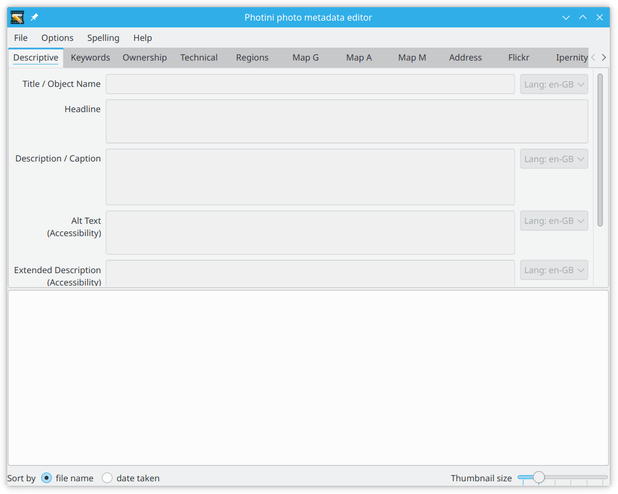
Task: Switch to the Regions tab
Action: (252, 58)
